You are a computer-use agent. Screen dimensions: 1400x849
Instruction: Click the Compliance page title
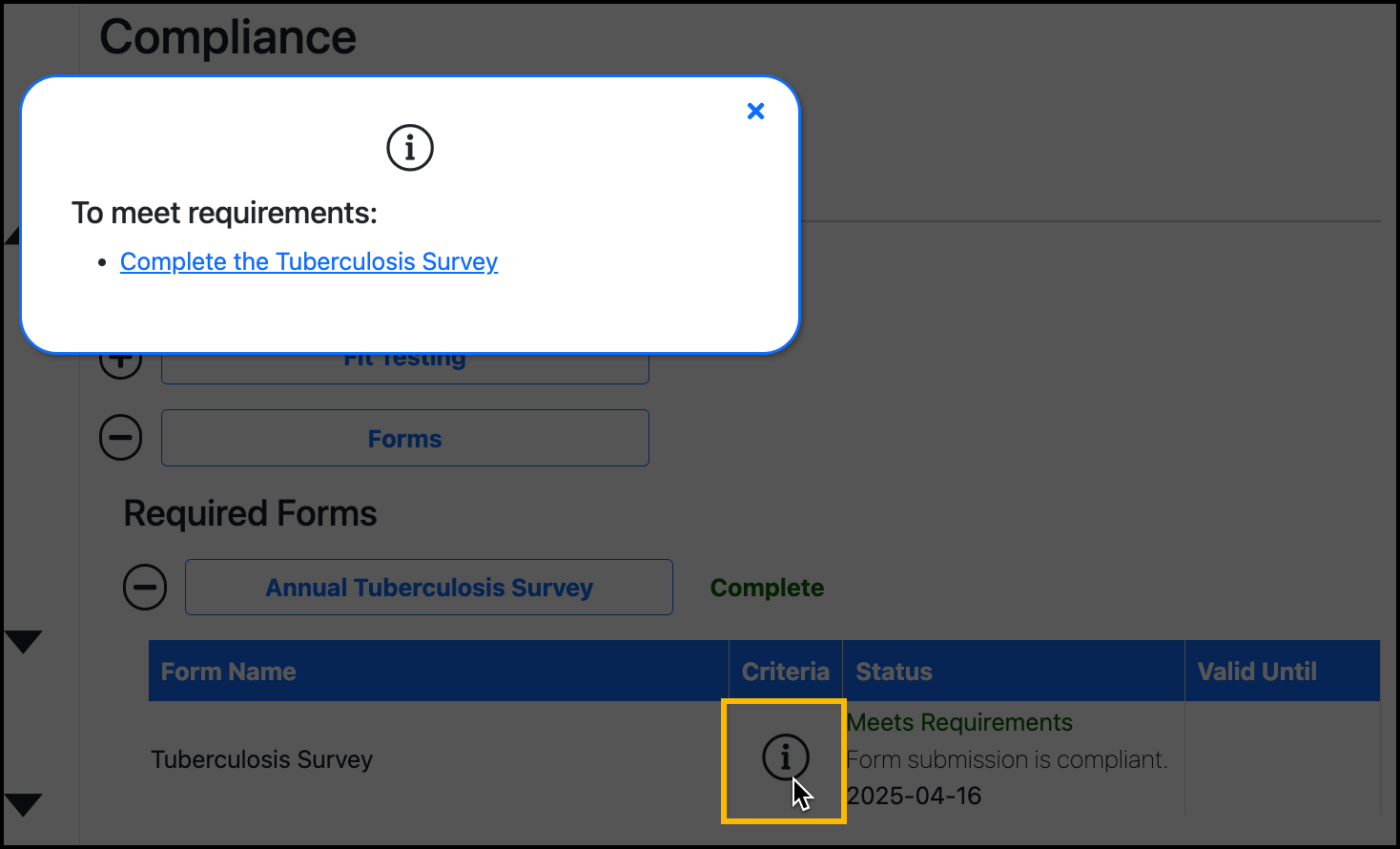(227, 37)
